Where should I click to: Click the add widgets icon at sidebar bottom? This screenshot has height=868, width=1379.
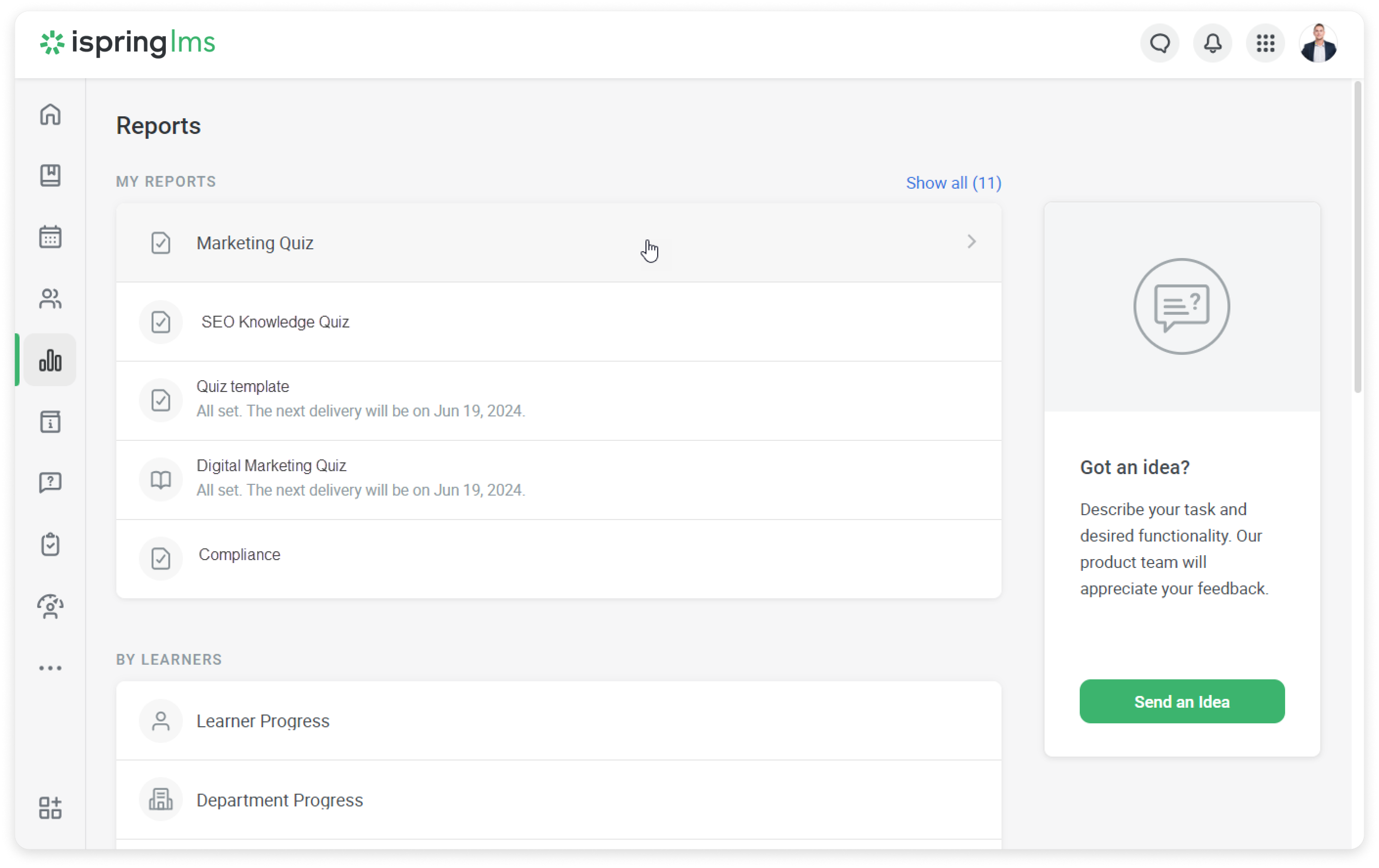(50, 807)
